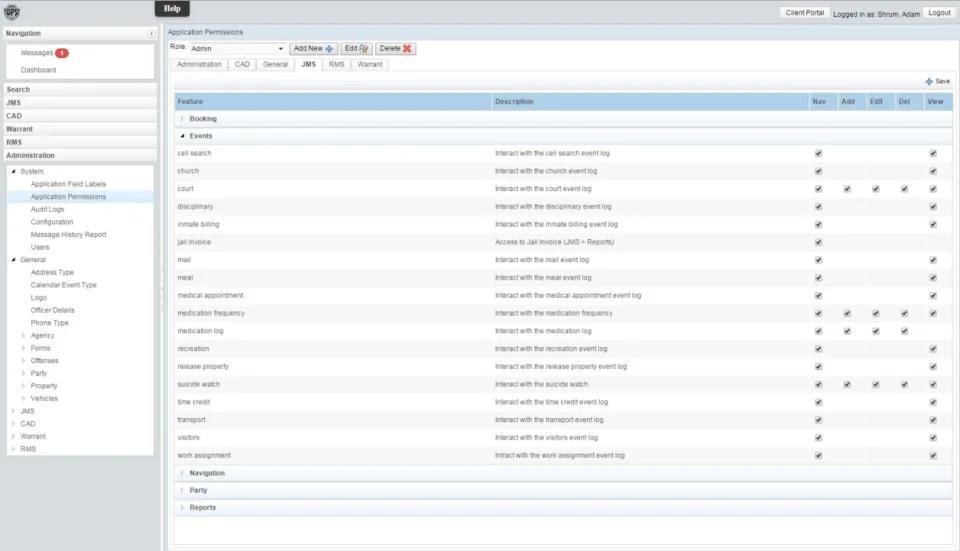Expand the Vehicles tree node

(x=24, y=399)
